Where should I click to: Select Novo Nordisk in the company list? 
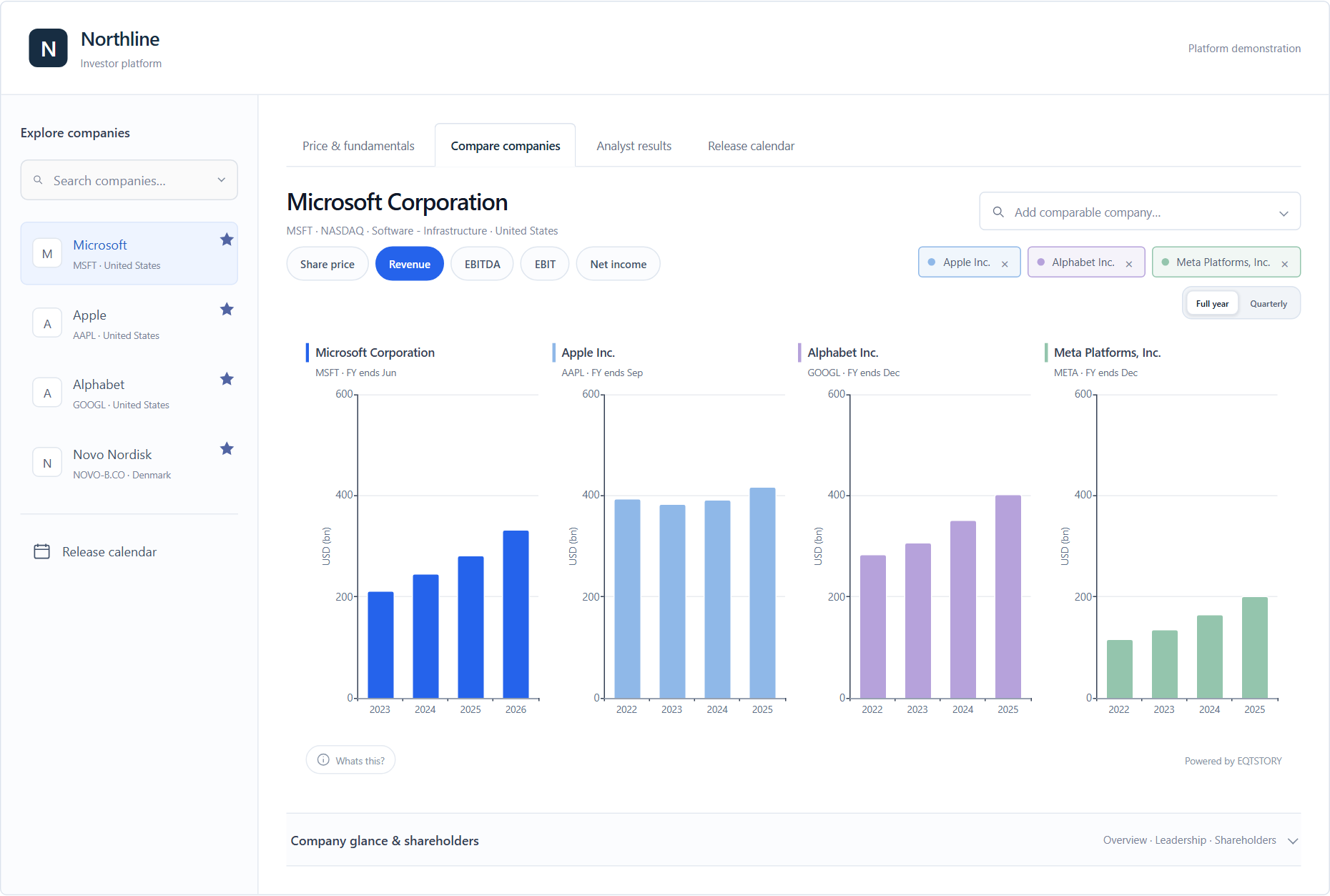[x=129, y=463]
